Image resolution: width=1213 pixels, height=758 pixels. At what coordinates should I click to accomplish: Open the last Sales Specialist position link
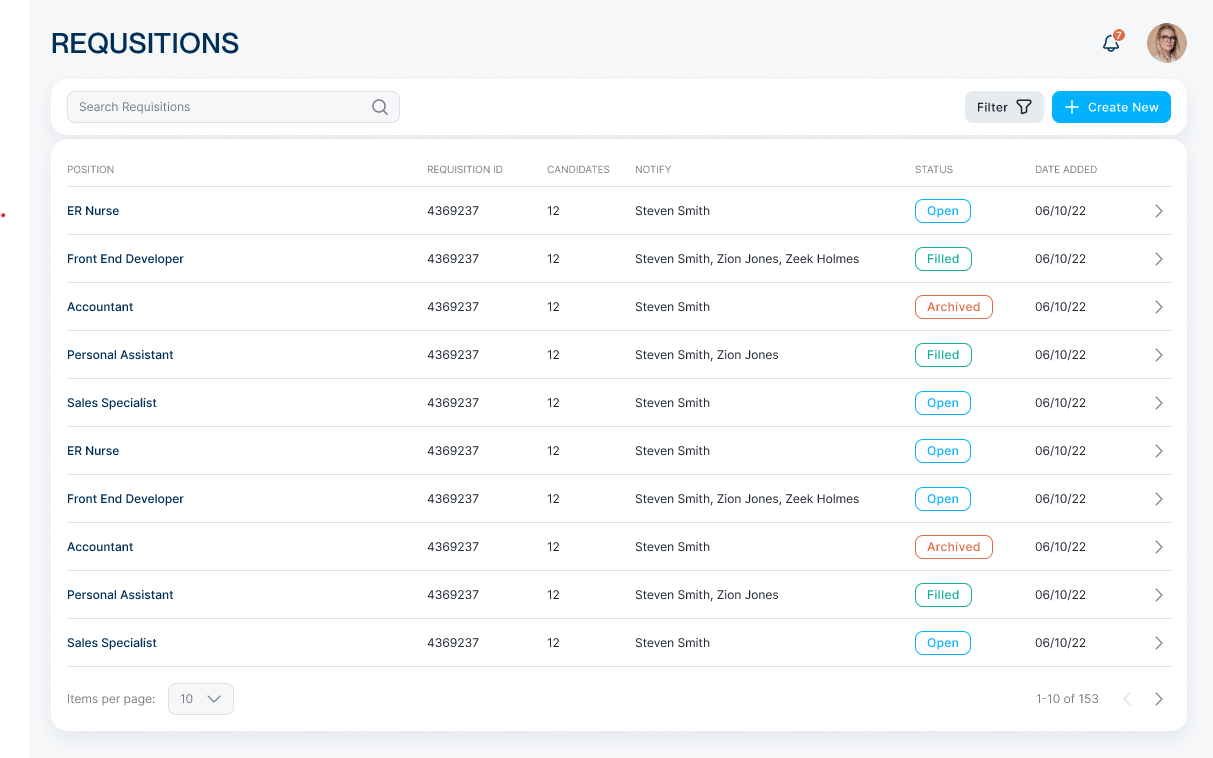112,643
